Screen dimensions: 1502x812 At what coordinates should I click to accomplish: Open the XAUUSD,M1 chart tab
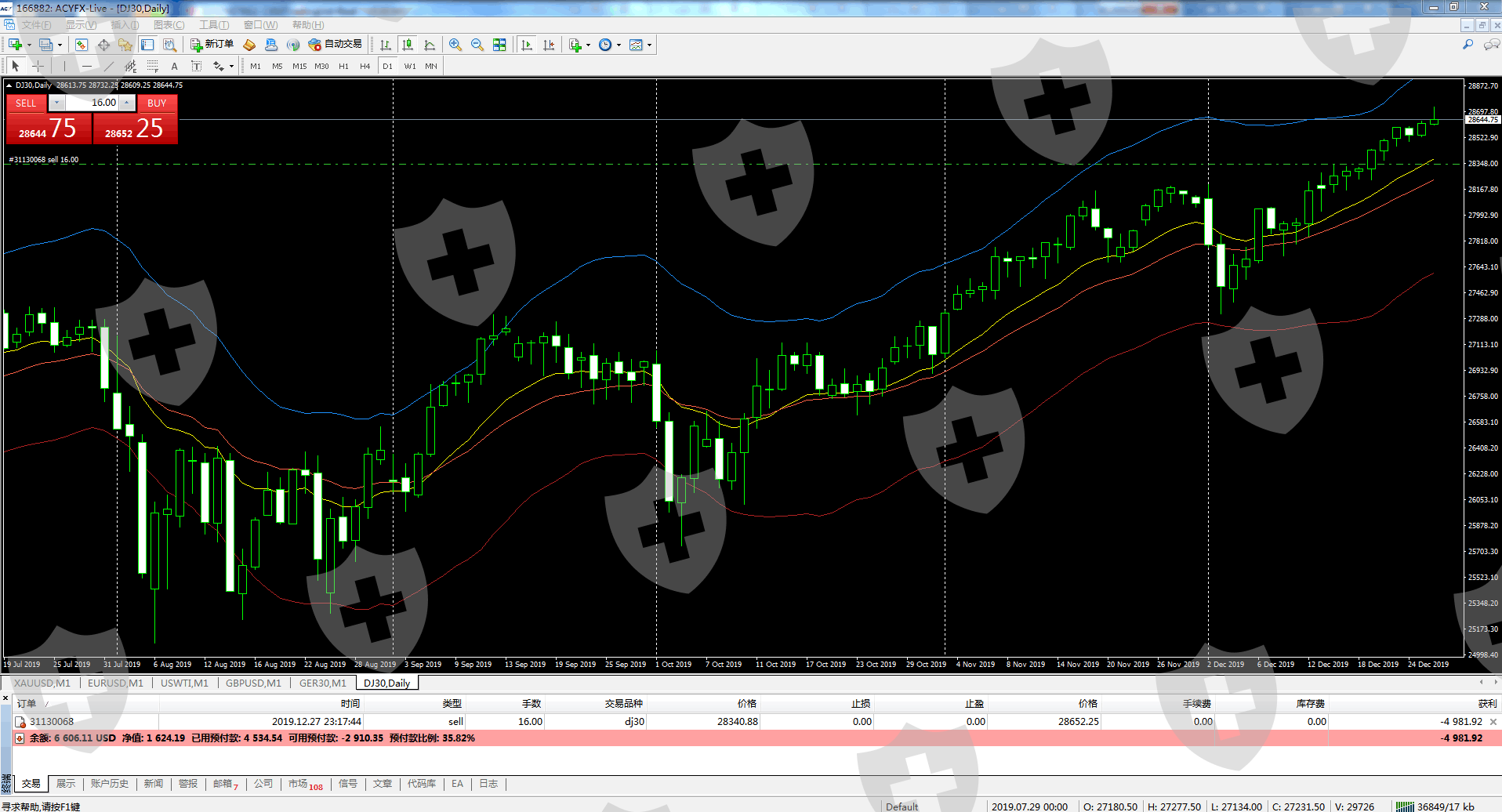[42, 683]
